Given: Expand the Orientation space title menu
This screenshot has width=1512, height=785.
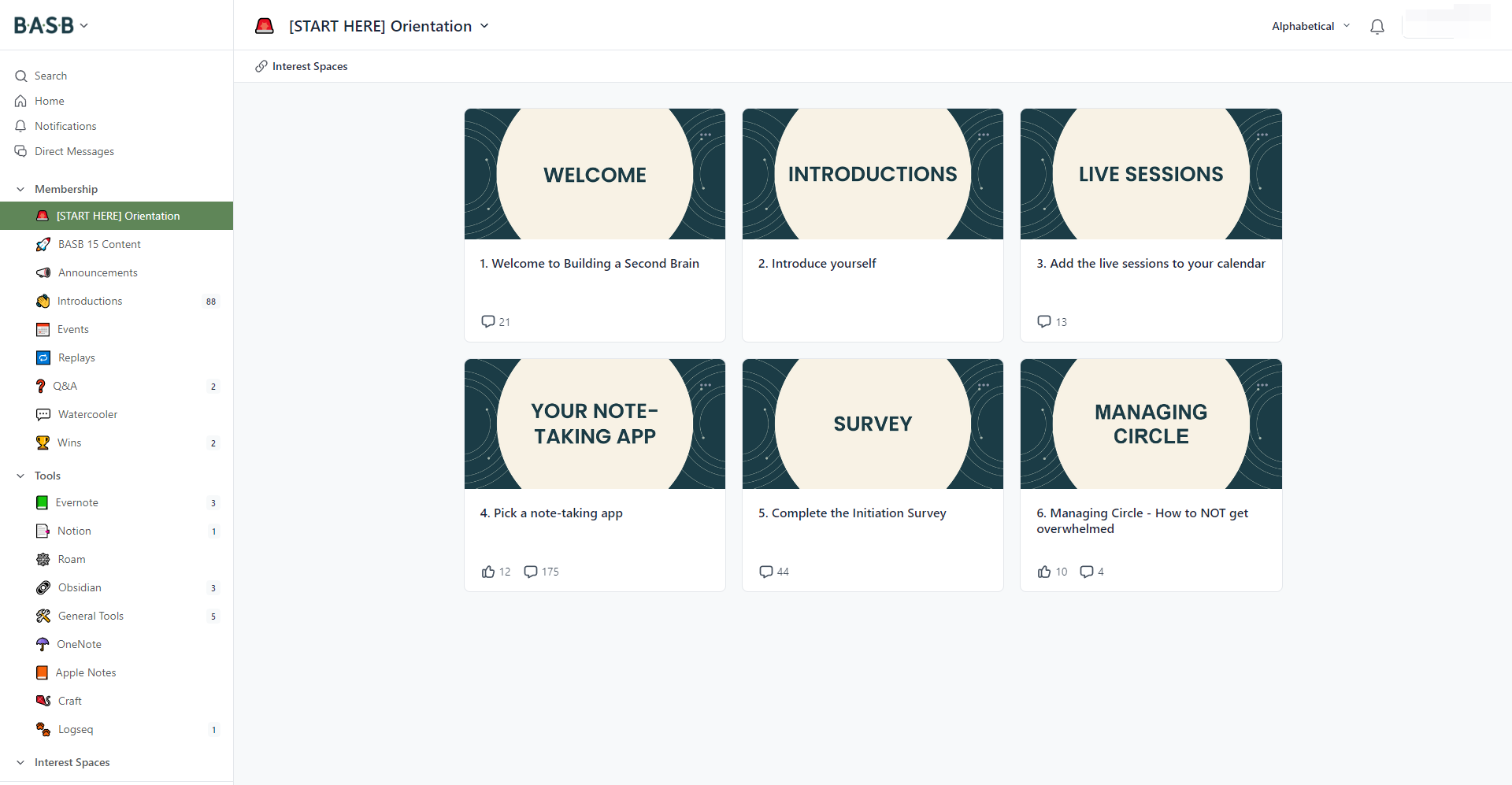Looking at the screenshot, I should [x=484, y=26].
